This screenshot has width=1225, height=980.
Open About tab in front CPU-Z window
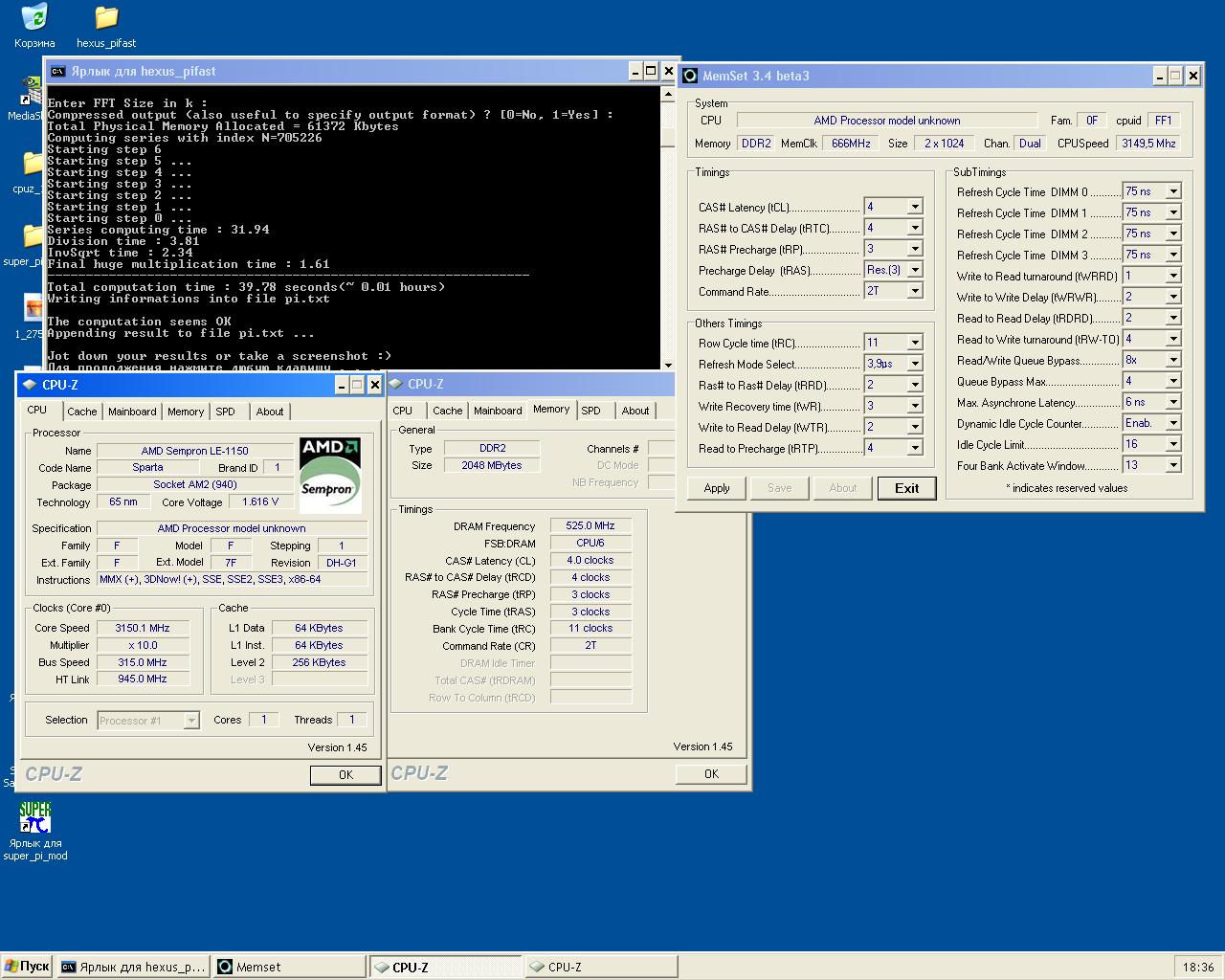270,412
